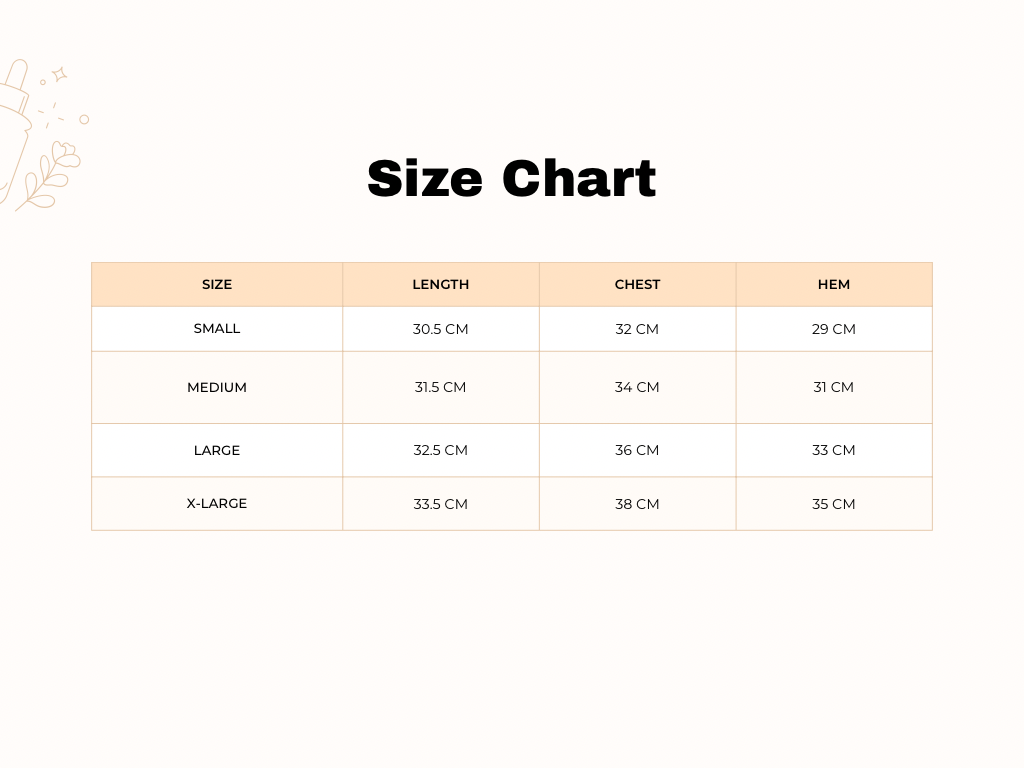Select the HEM column header
The height and width of the screenshot is (768, 1024).
point(833,284)
